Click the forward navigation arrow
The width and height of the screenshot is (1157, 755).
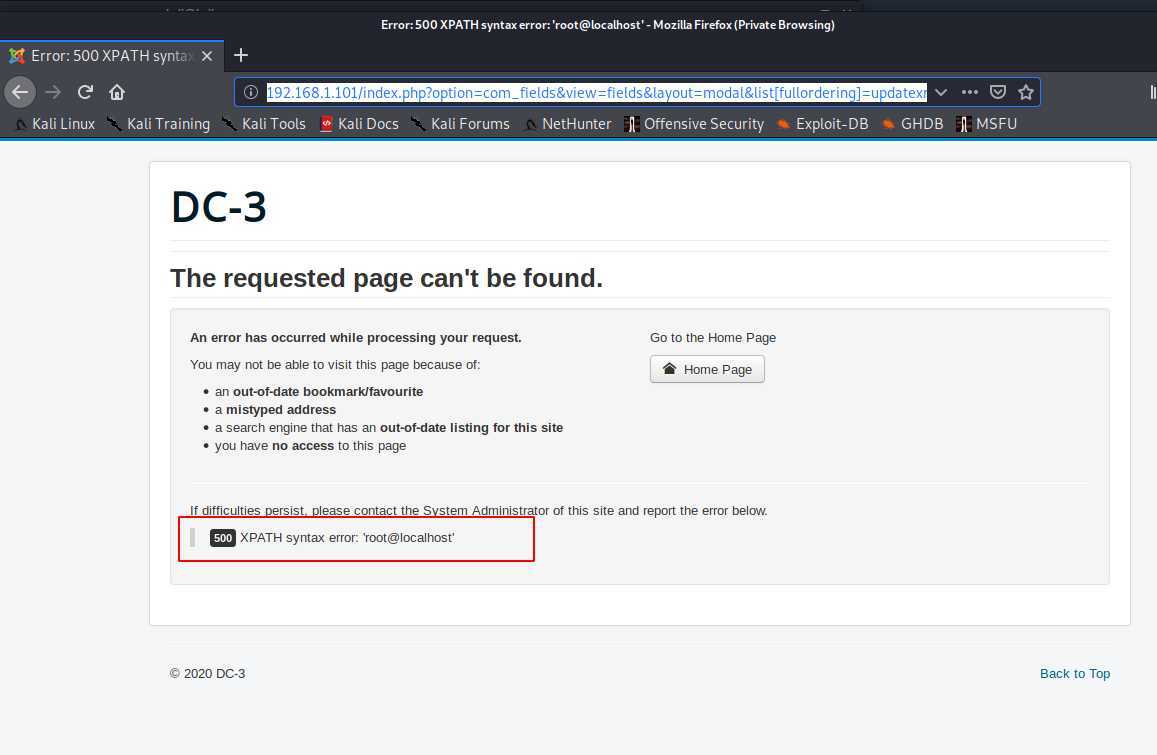coord(53,92)
